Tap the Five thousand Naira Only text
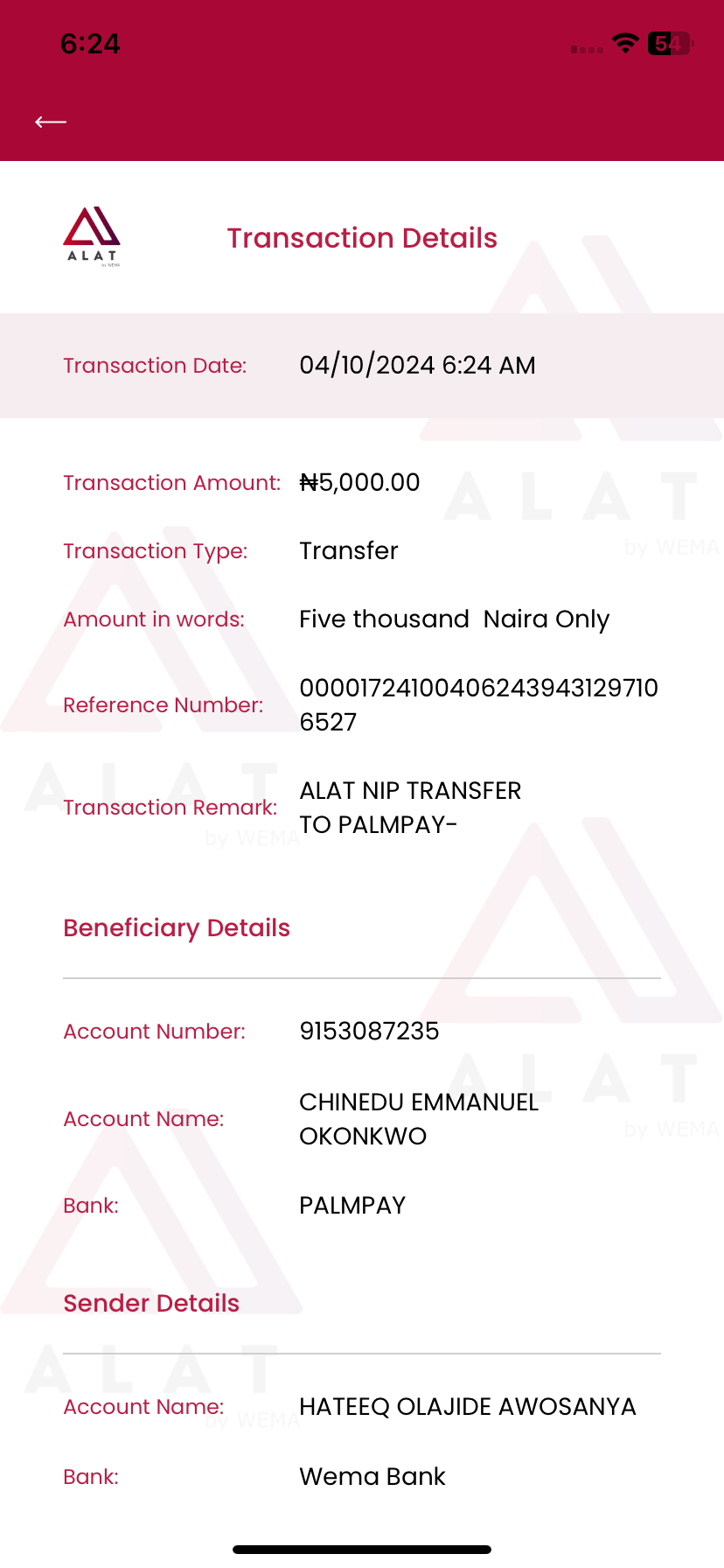The width and height of the screenshot is (724, 1568). point(454,619)
